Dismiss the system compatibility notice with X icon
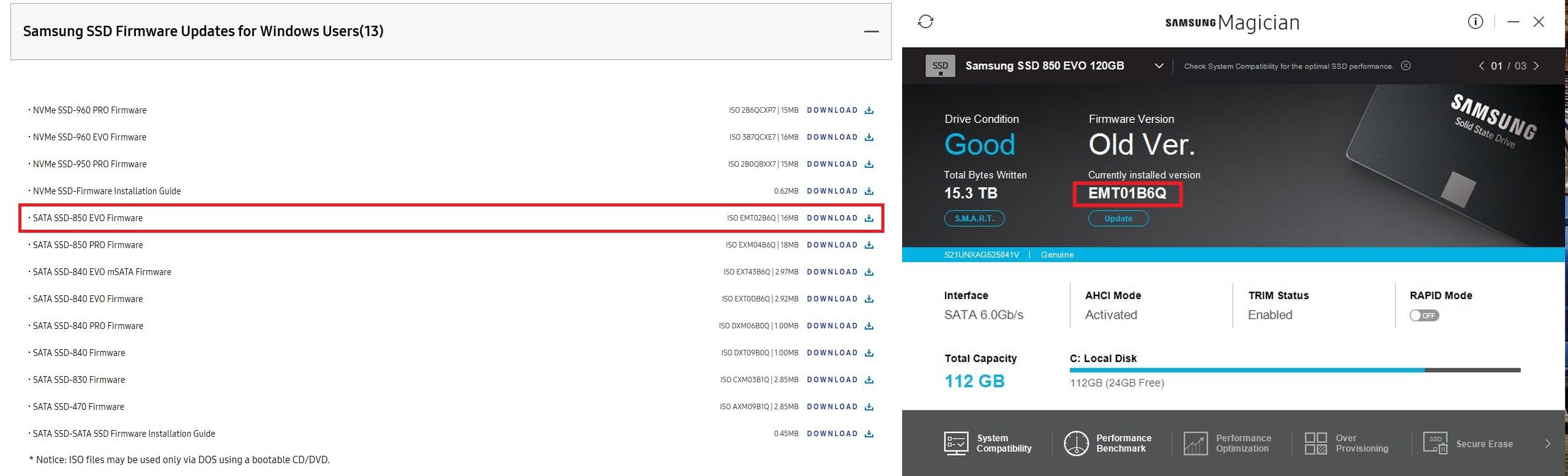Viewport: 1568px width, 476px height. click(1406, 66)
